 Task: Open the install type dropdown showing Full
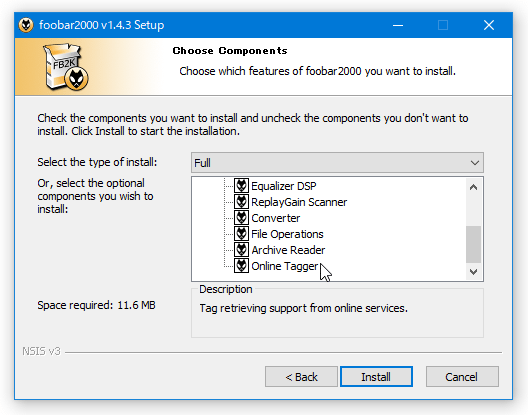click(337, 163)
